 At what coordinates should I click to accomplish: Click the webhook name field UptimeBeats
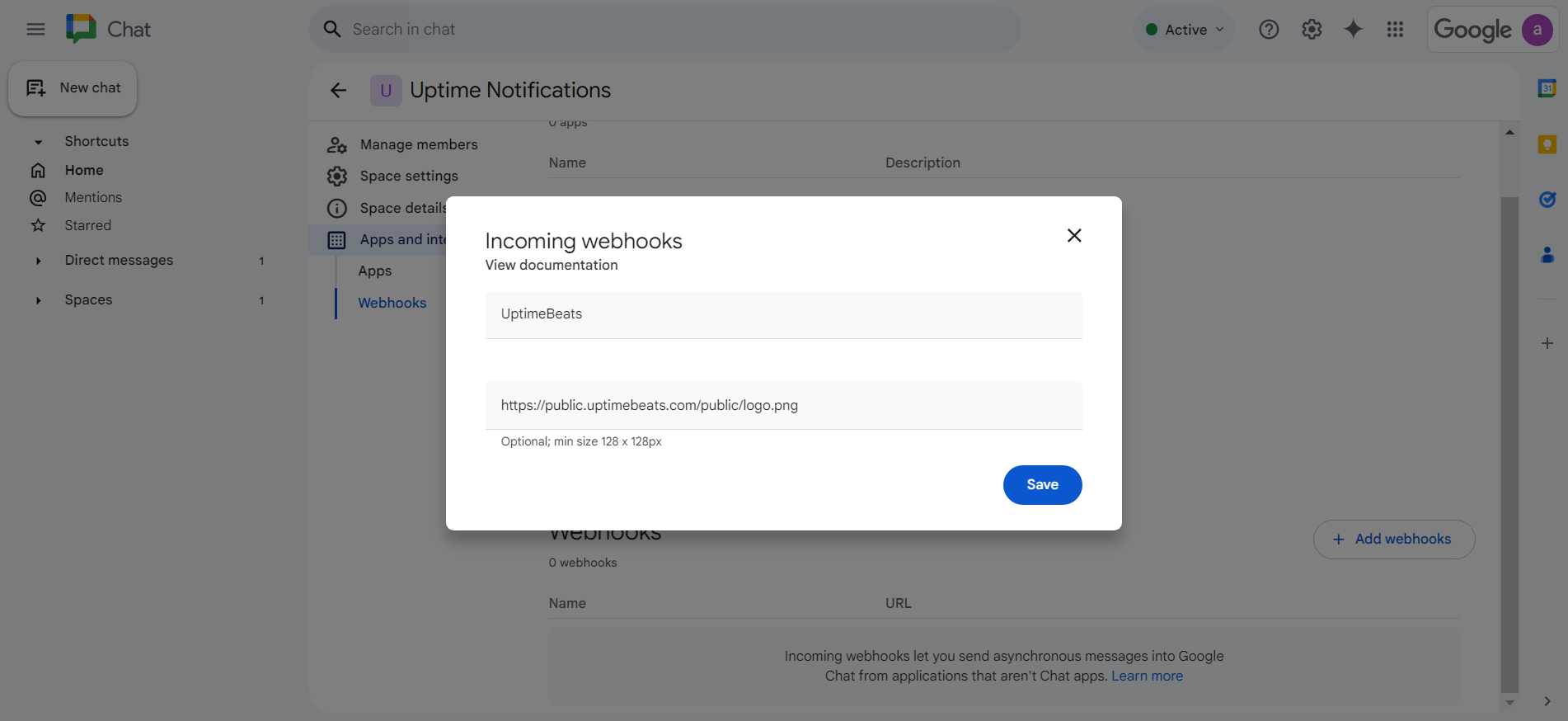coord(783,314)
